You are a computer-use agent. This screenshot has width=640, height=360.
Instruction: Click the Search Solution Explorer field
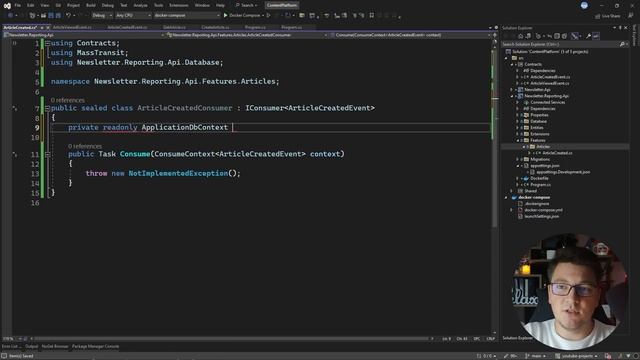pos(560,44)
